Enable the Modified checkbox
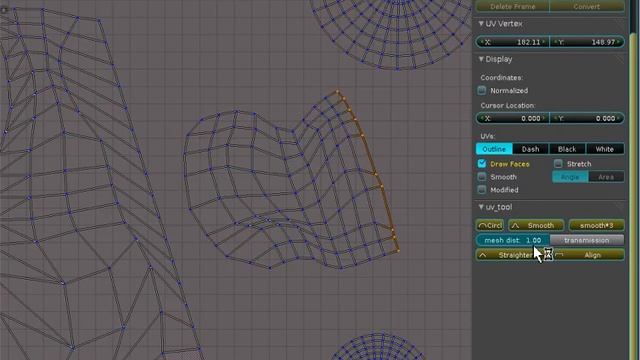 [482, 190]
